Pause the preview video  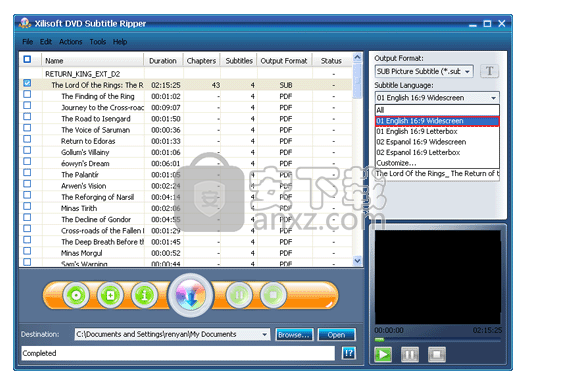click(410, 355)
